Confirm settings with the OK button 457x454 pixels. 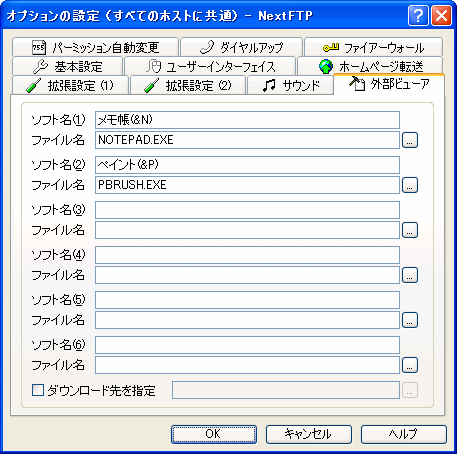[x=214, y=434]
